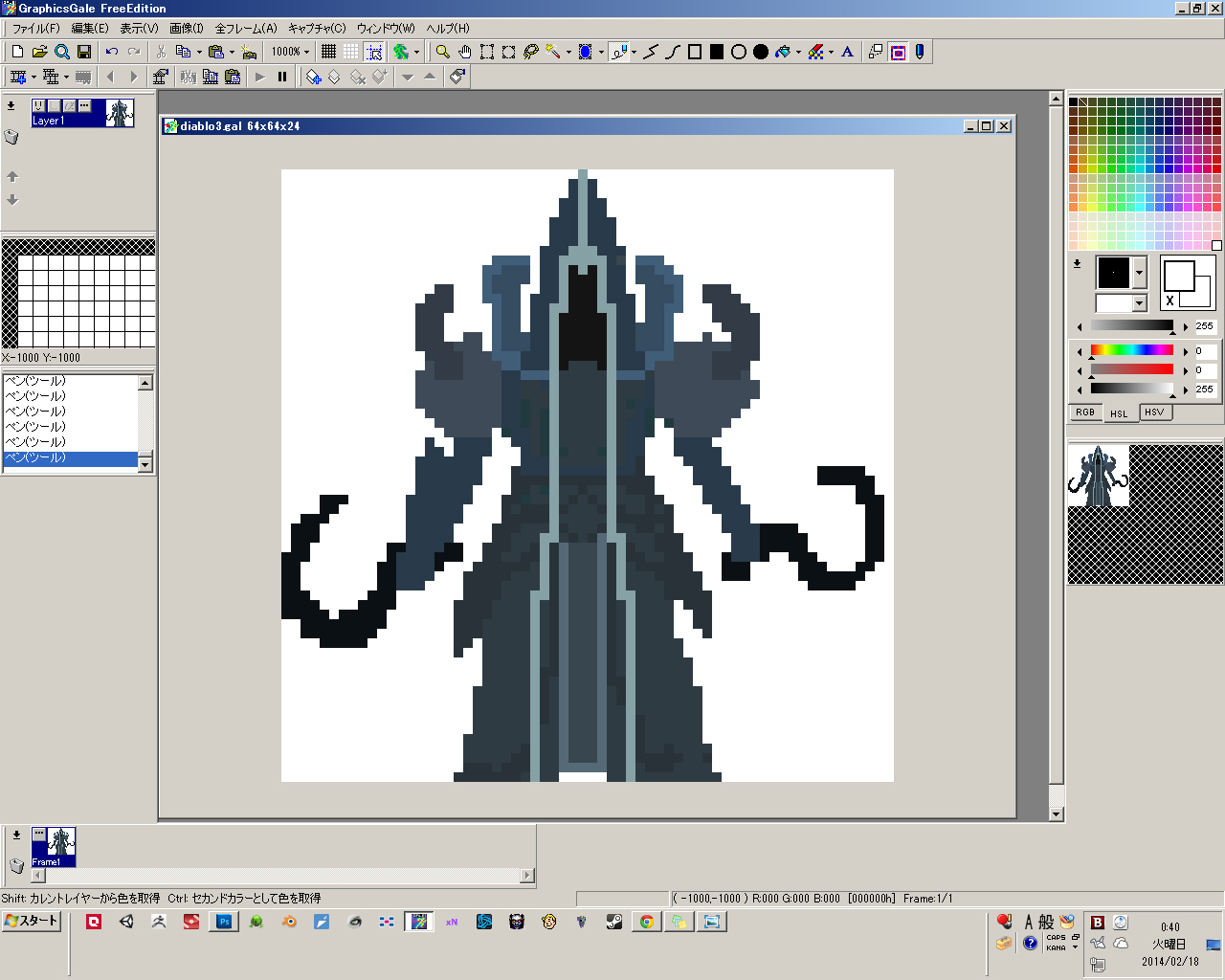
Task: Click the floppy disk save icon
Action: click(x=84, y=52)
